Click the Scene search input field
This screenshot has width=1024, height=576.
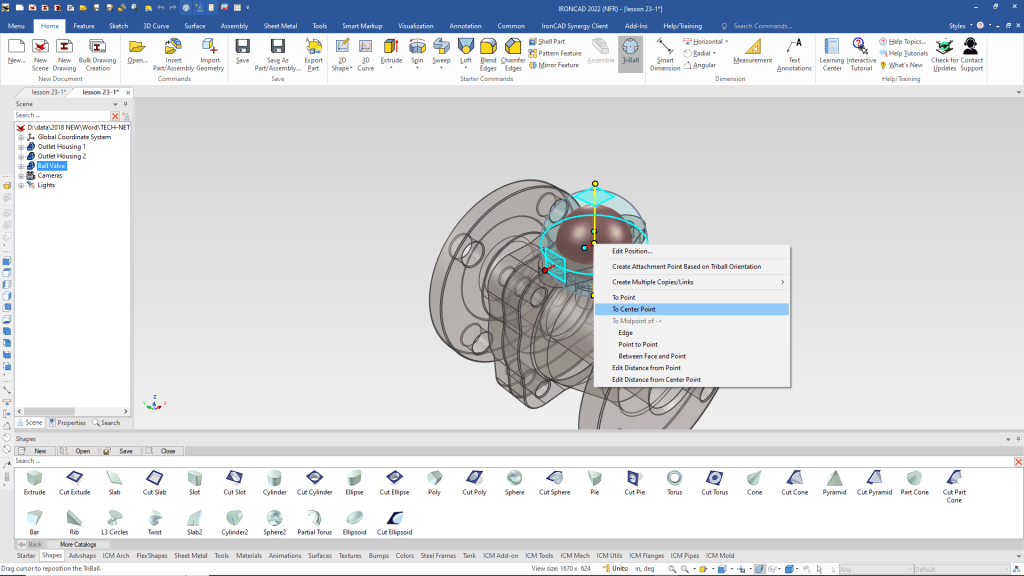pyautogui.click(x=60, y=116)
